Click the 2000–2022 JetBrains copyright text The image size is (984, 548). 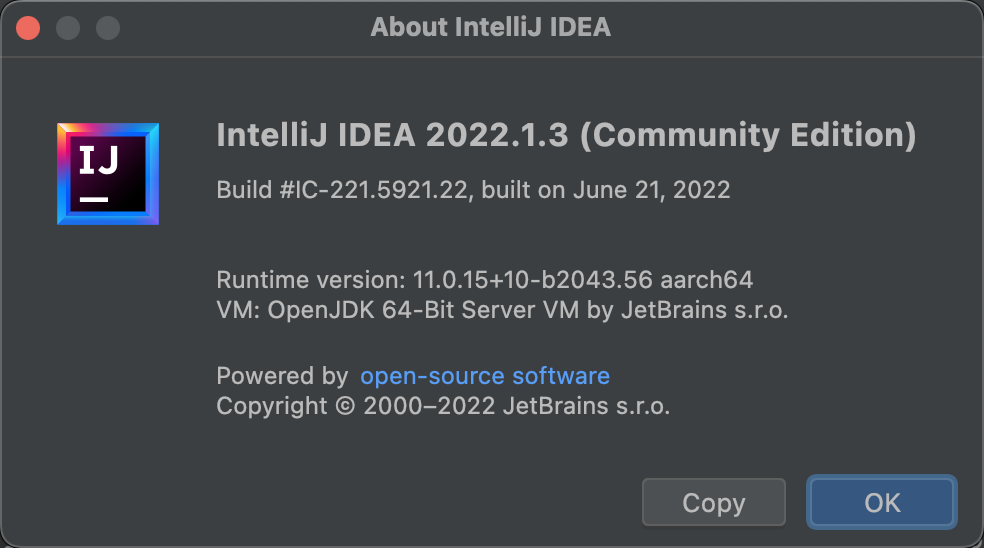[516, 406]
